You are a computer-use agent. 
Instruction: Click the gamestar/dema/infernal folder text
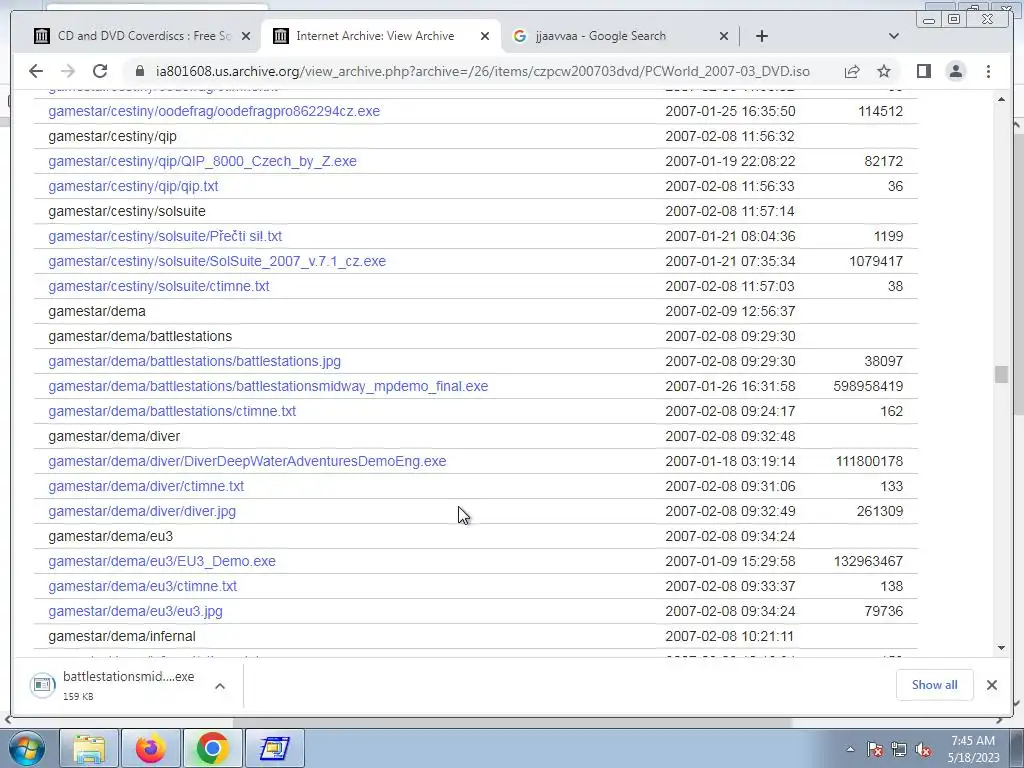pyautogui.click(x=122, y=636)
